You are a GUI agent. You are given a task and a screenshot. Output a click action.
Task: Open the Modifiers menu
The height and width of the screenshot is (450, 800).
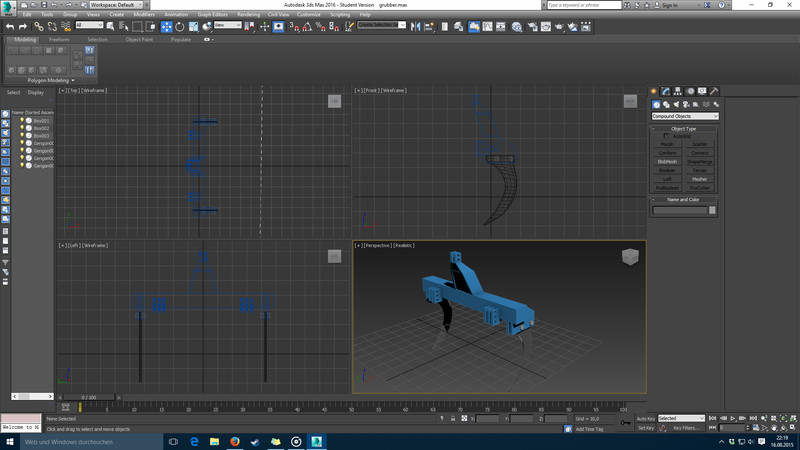pos(144,15)
